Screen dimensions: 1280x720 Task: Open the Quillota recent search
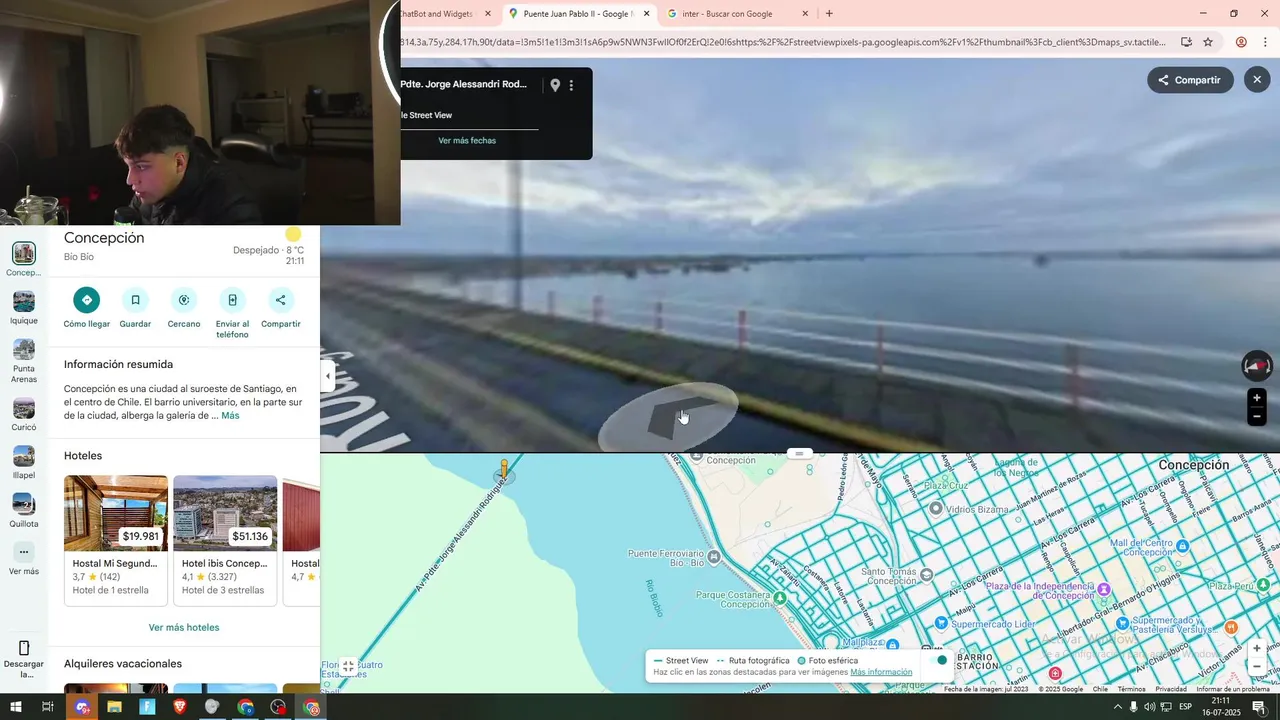click(24, 504)
